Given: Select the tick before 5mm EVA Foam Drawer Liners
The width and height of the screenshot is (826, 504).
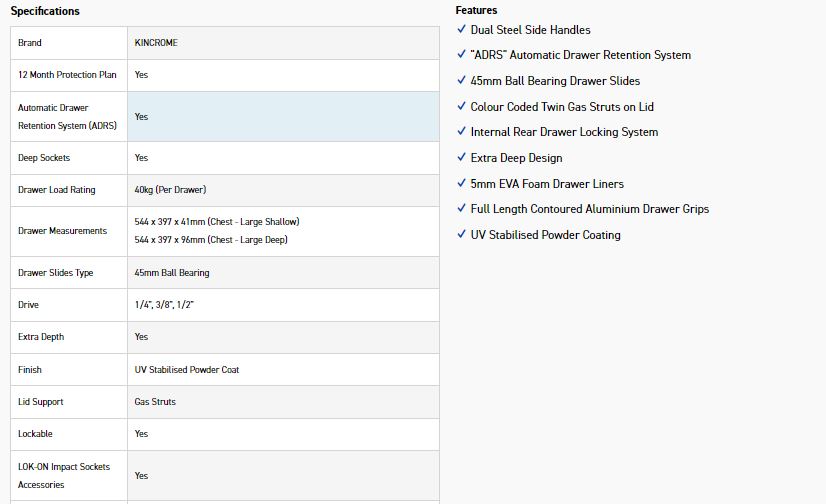Looking at the screenshot, I should click(461, 184).
